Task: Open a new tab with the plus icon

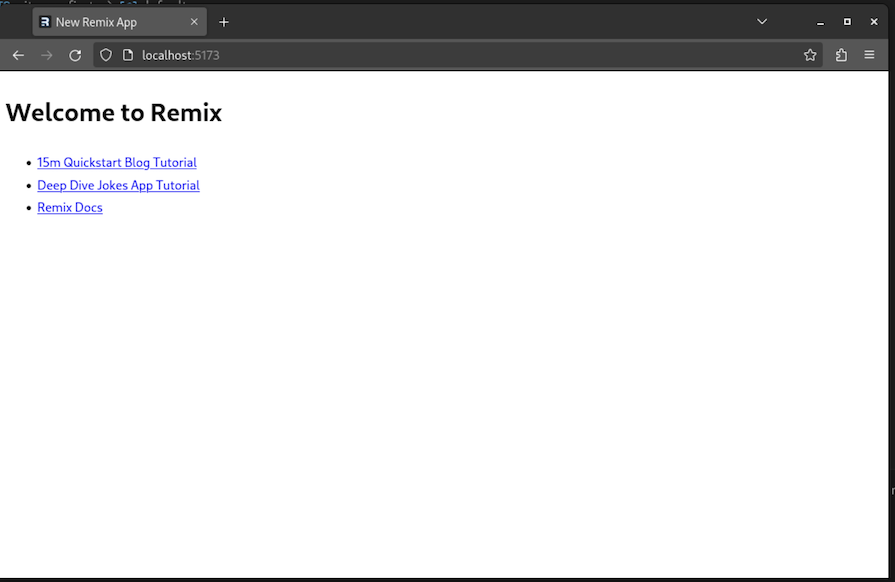Action: (x=223, y=21)
